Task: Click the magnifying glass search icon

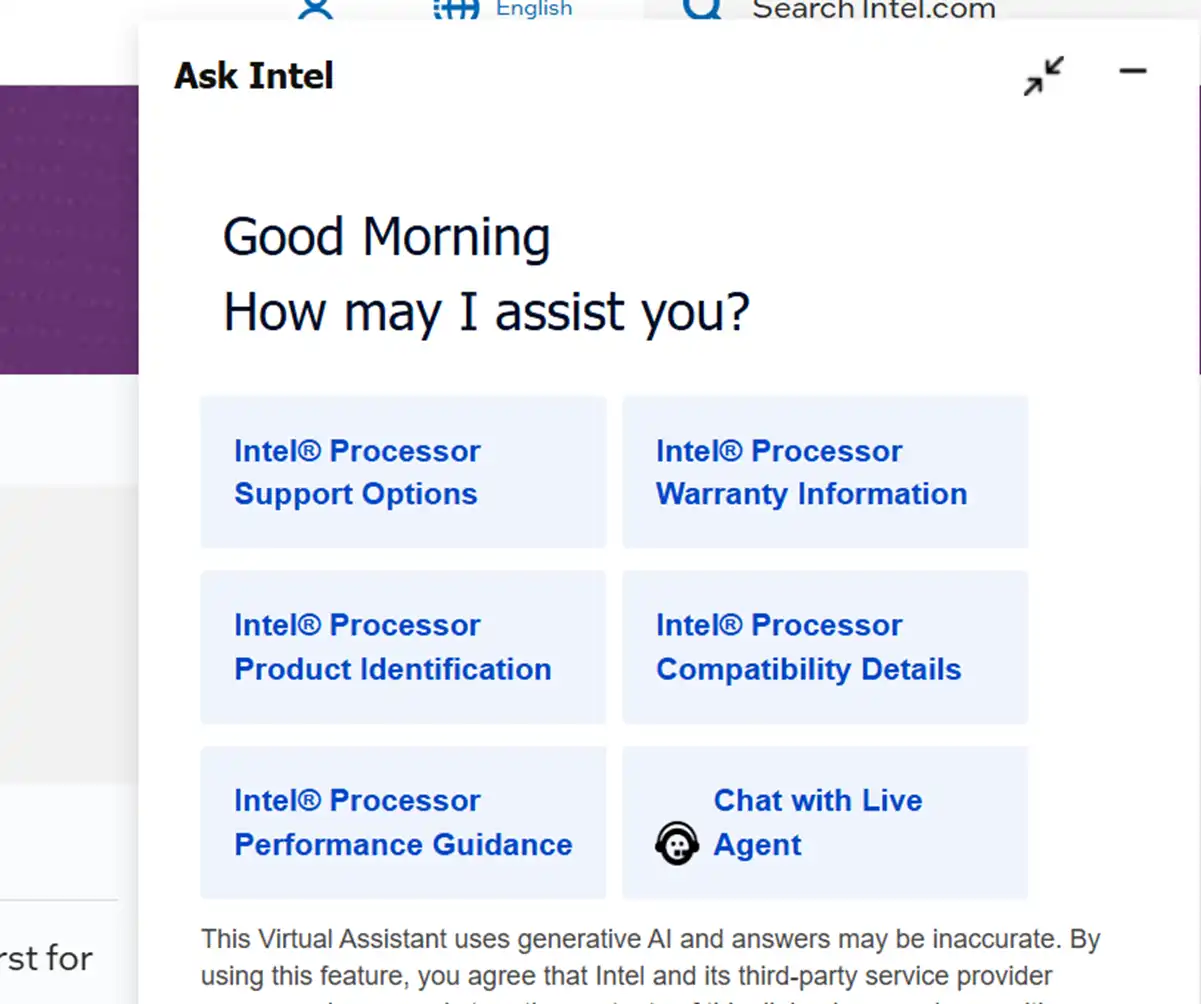Action: (x=703, y=8)
